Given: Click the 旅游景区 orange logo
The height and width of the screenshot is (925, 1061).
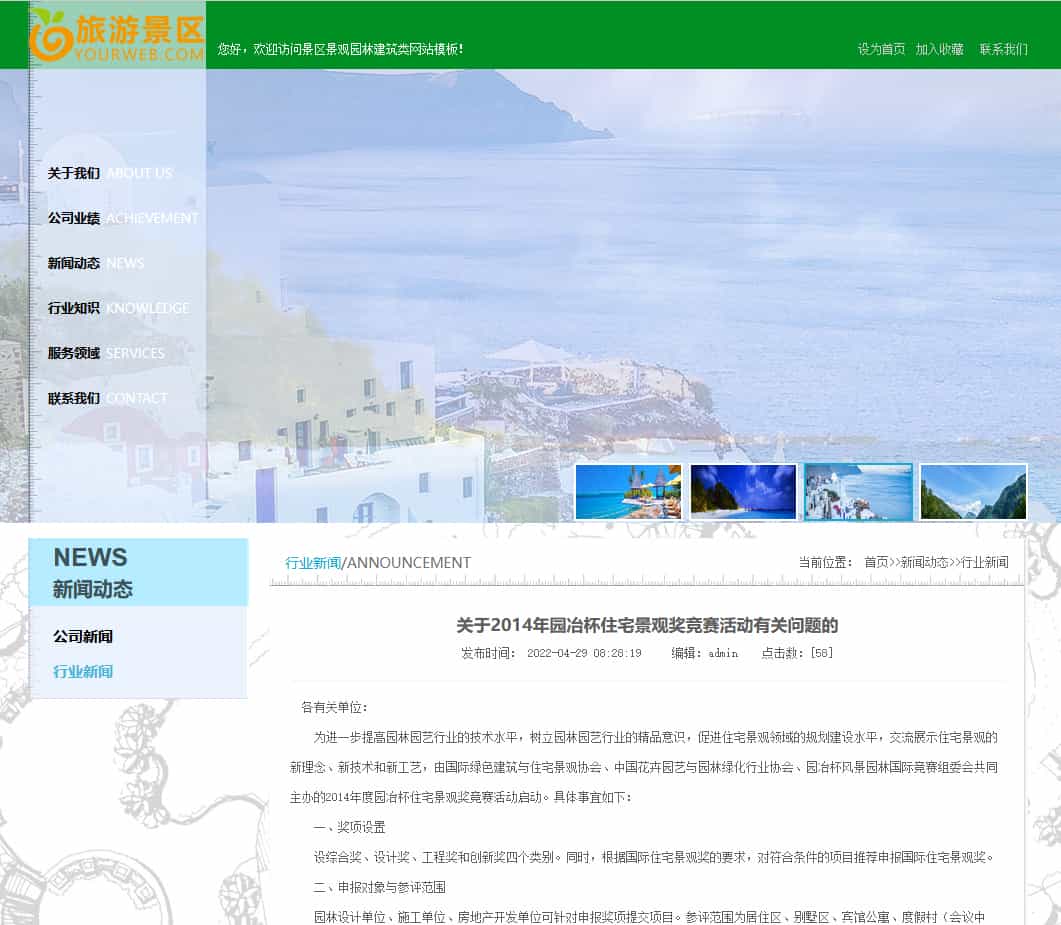Looking at the screenshot, I should pos(117,36).
